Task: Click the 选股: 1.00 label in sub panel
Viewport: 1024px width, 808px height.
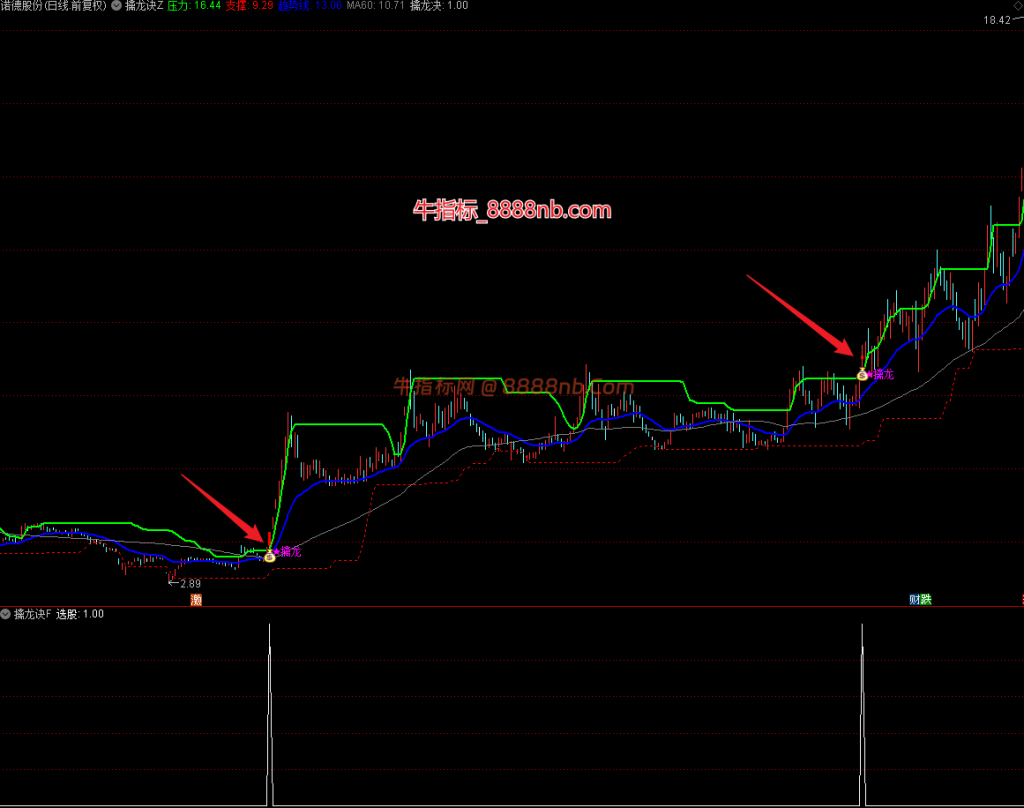Action: pos(80,614)
